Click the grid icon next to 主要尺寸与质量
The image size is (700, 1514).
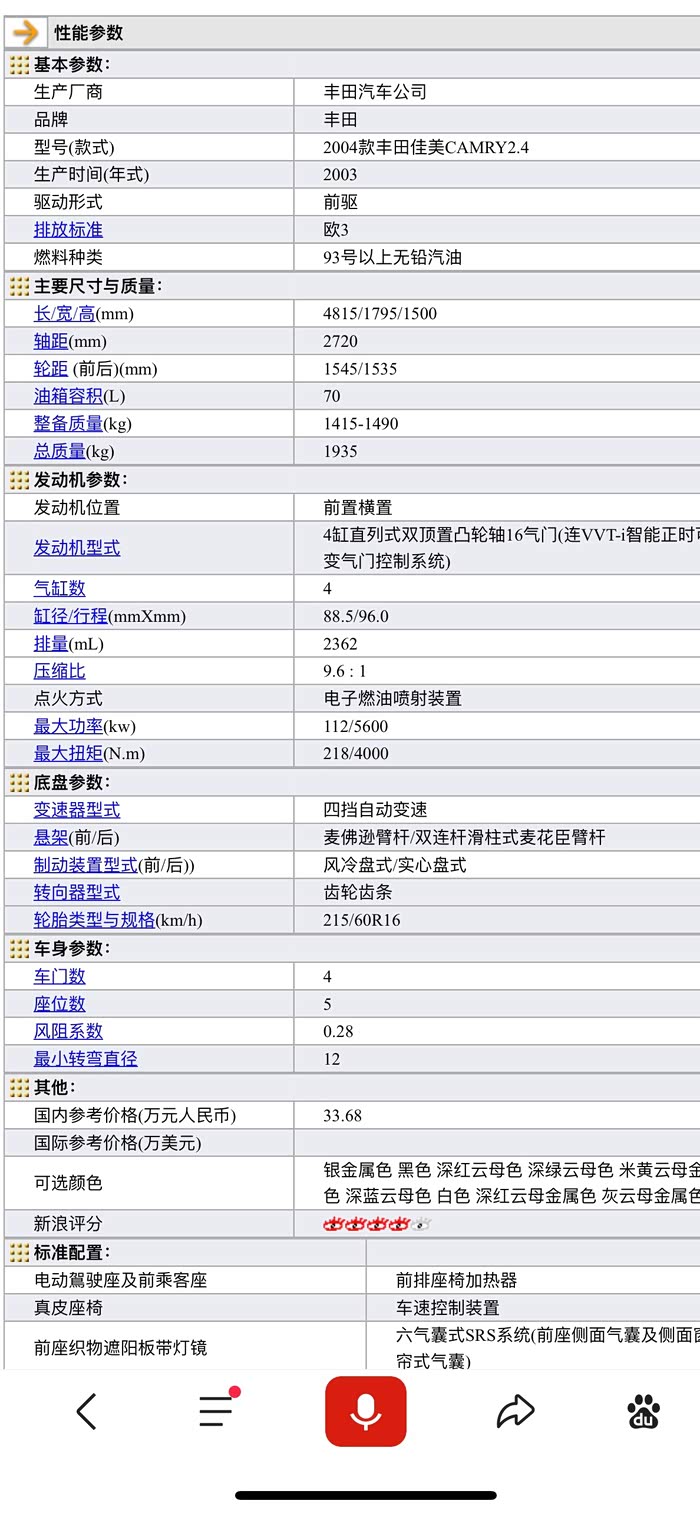19,286
